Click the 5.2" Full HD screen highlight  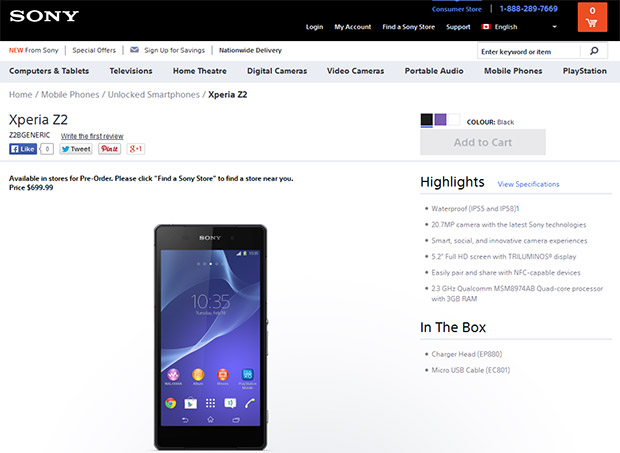pyautogui.click(x=504, y=257)
